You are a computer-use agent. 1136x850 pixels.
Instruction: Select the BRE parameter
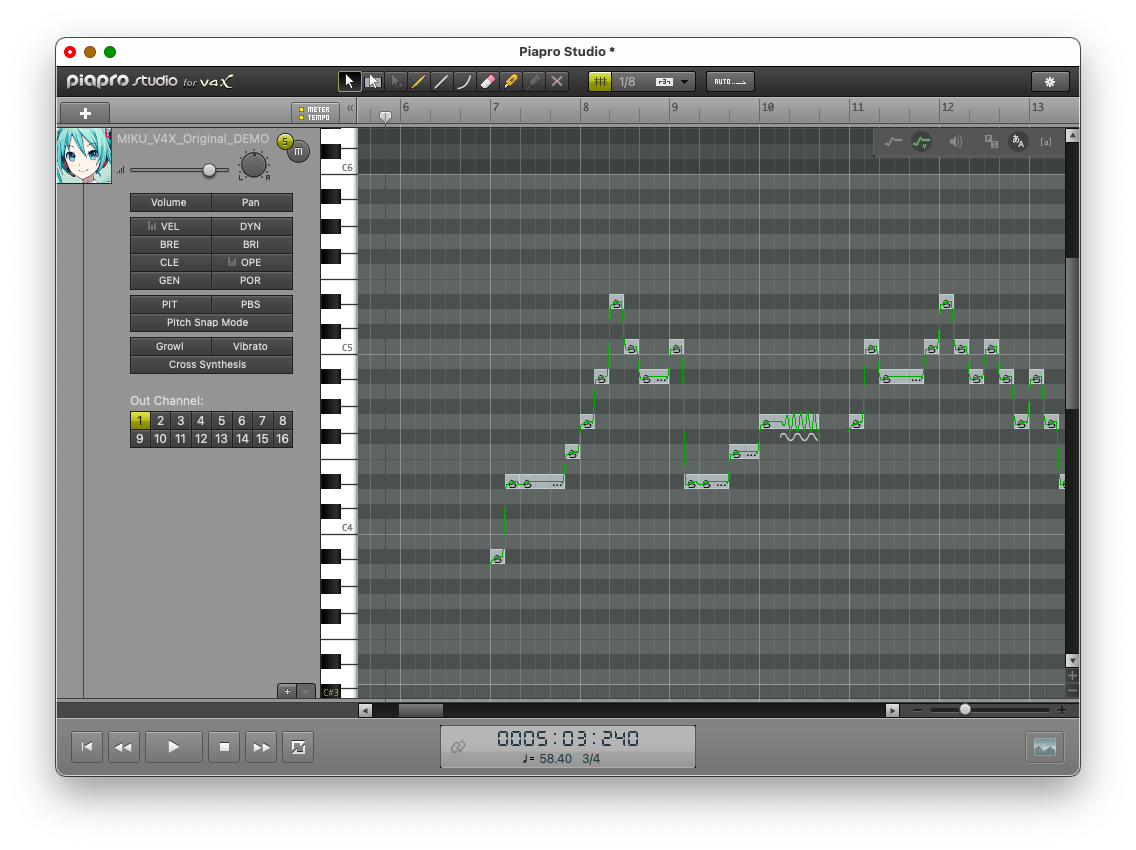pyautogui.click(x=170, y=245)
